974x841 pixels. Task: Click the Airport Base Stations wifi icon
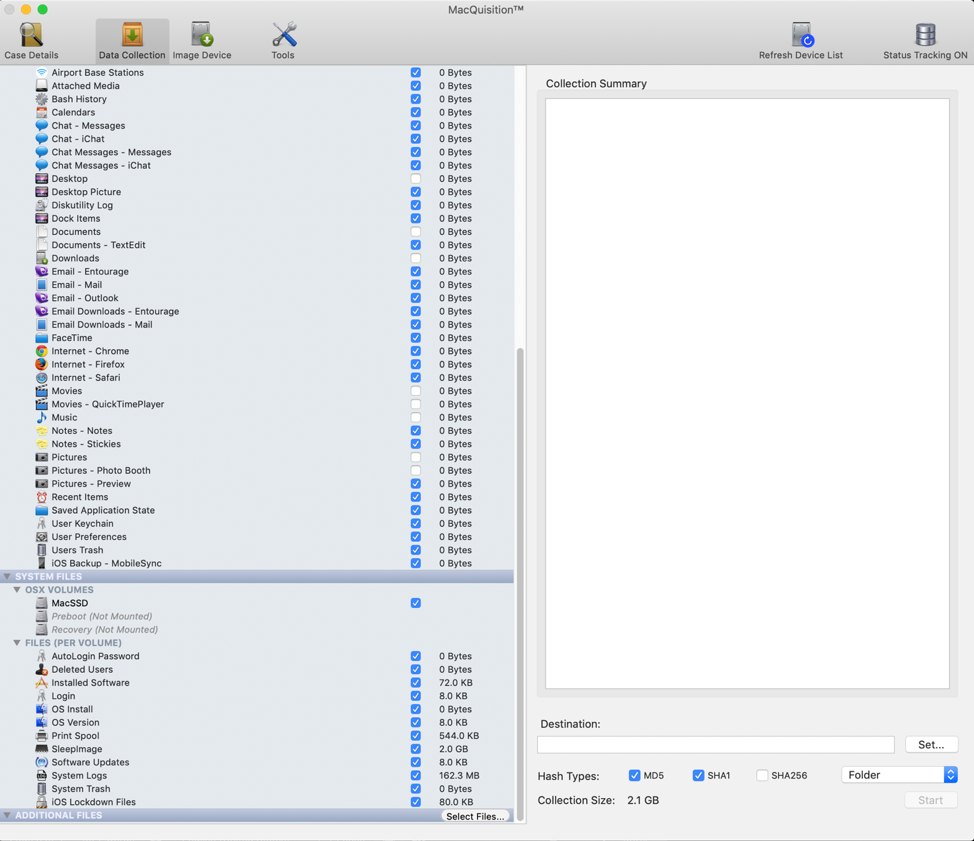[42, 73]
